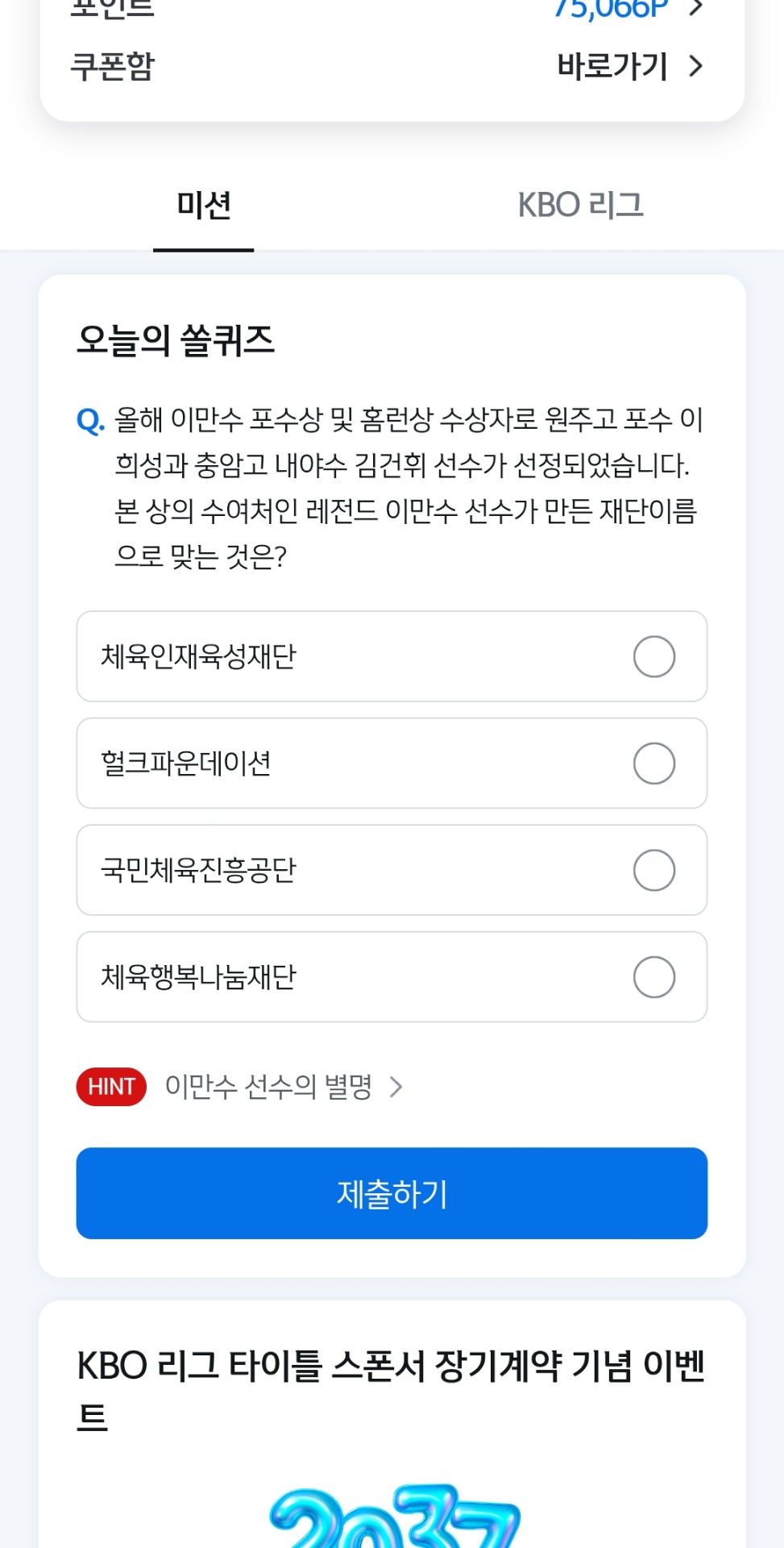This screenshot has width=784, height=1548.
Task: Click the 오늘의 쏠퀴즈 heading
Action: [x=176, y=340]
